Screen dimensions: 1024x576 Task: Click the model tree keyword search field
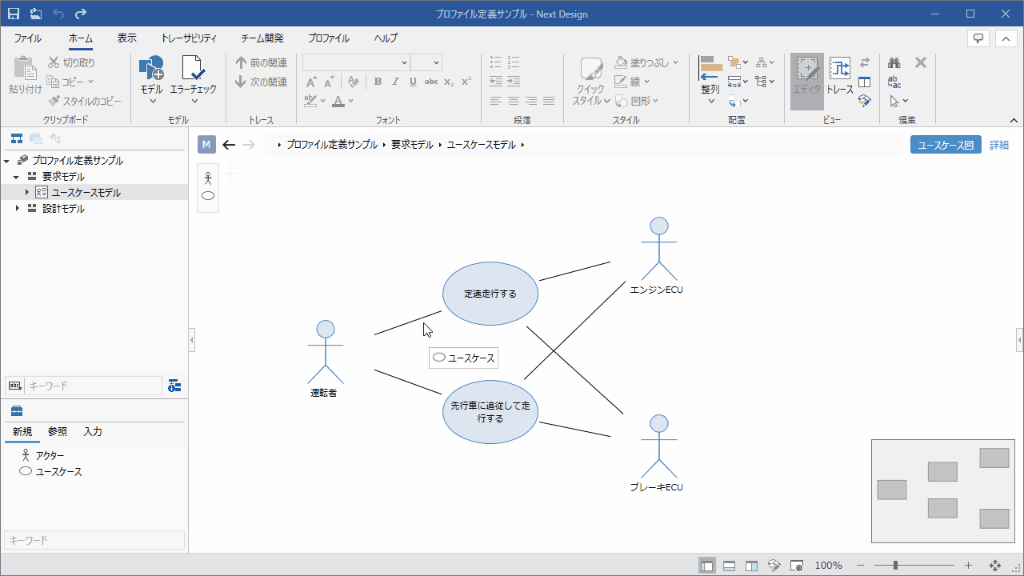click(93, 386)
